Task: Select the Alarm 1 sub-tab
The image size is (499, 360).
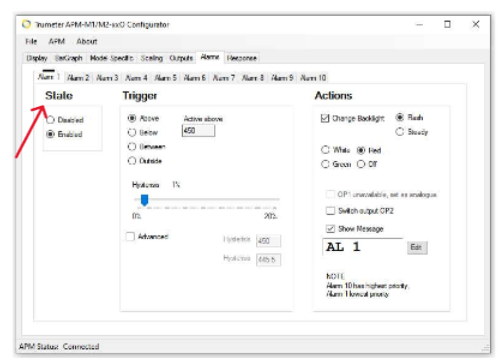Action: pyautogui.click(x=49, y=76)
